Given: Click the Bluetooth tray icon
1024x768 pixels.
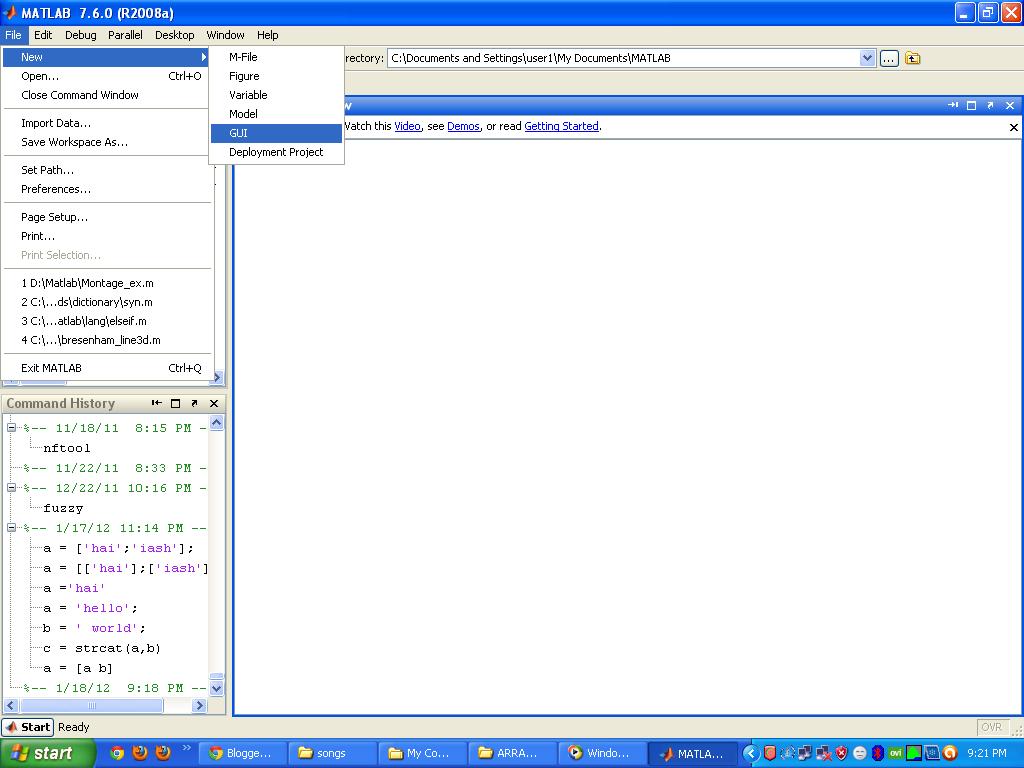Looking at the screenshot, I should click(x=878, y=754).
